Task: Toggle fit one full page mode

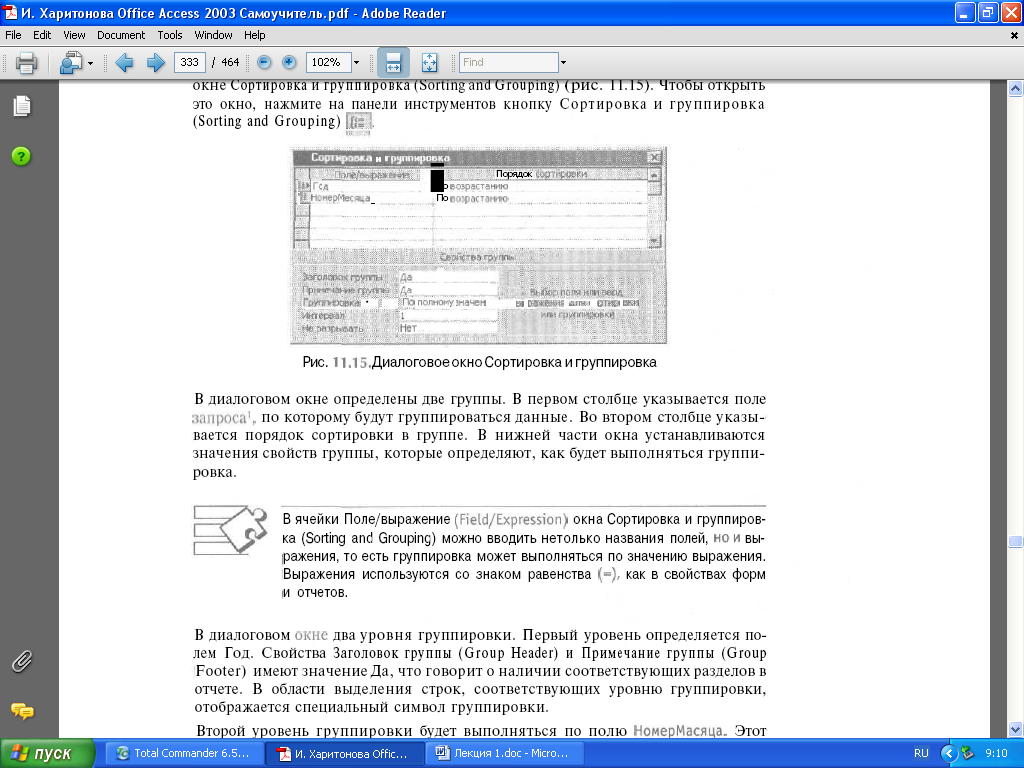Action: coord(429,63)
